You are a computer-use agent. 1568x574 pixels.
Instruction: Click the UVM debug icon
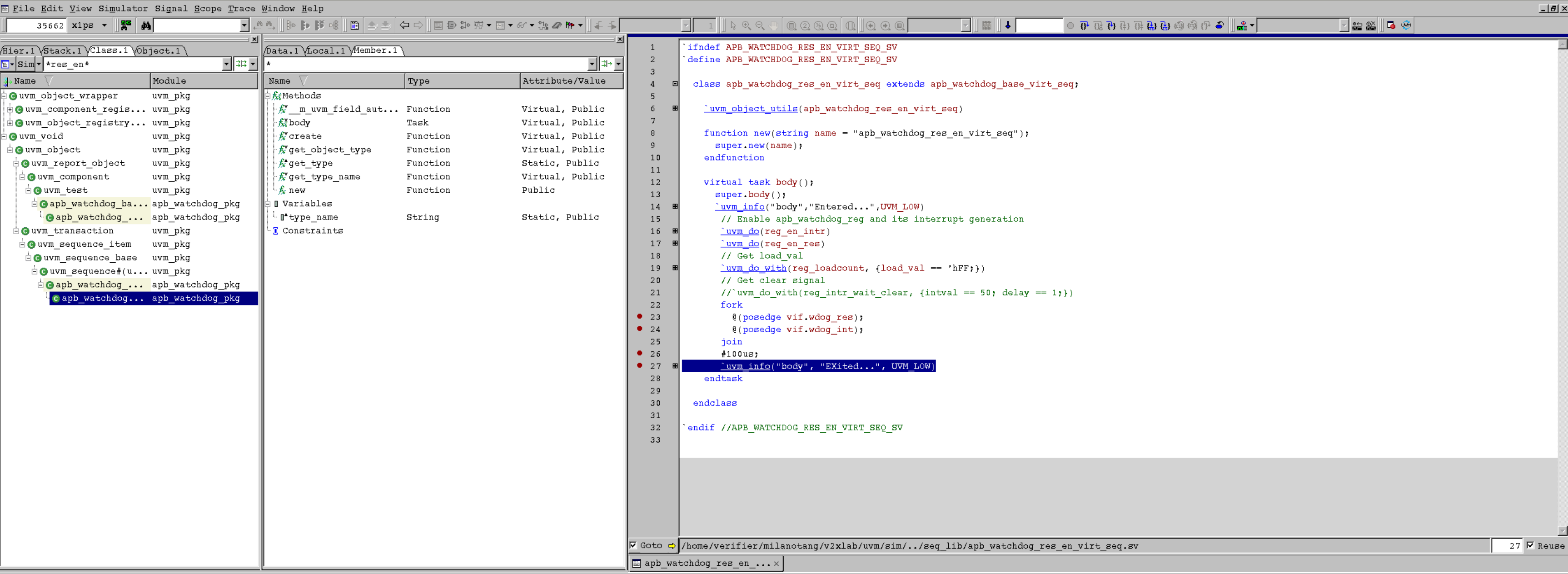(x=1406, y=25)
